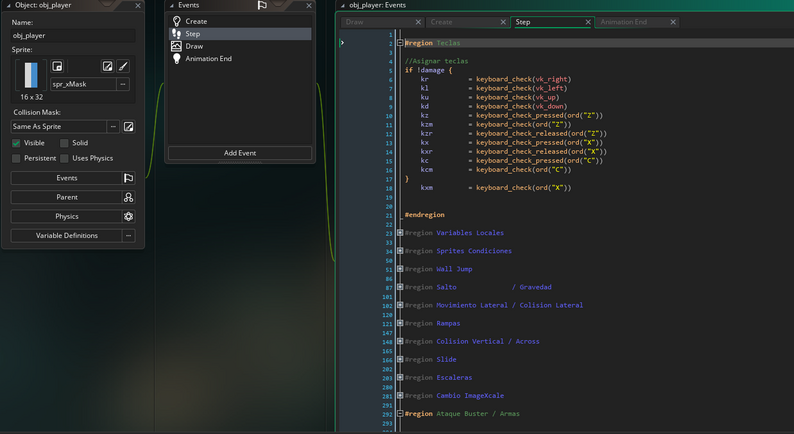794x434 pixels.
Task: Open the Parent hierarchy icon
Action: tap(128, 197)
